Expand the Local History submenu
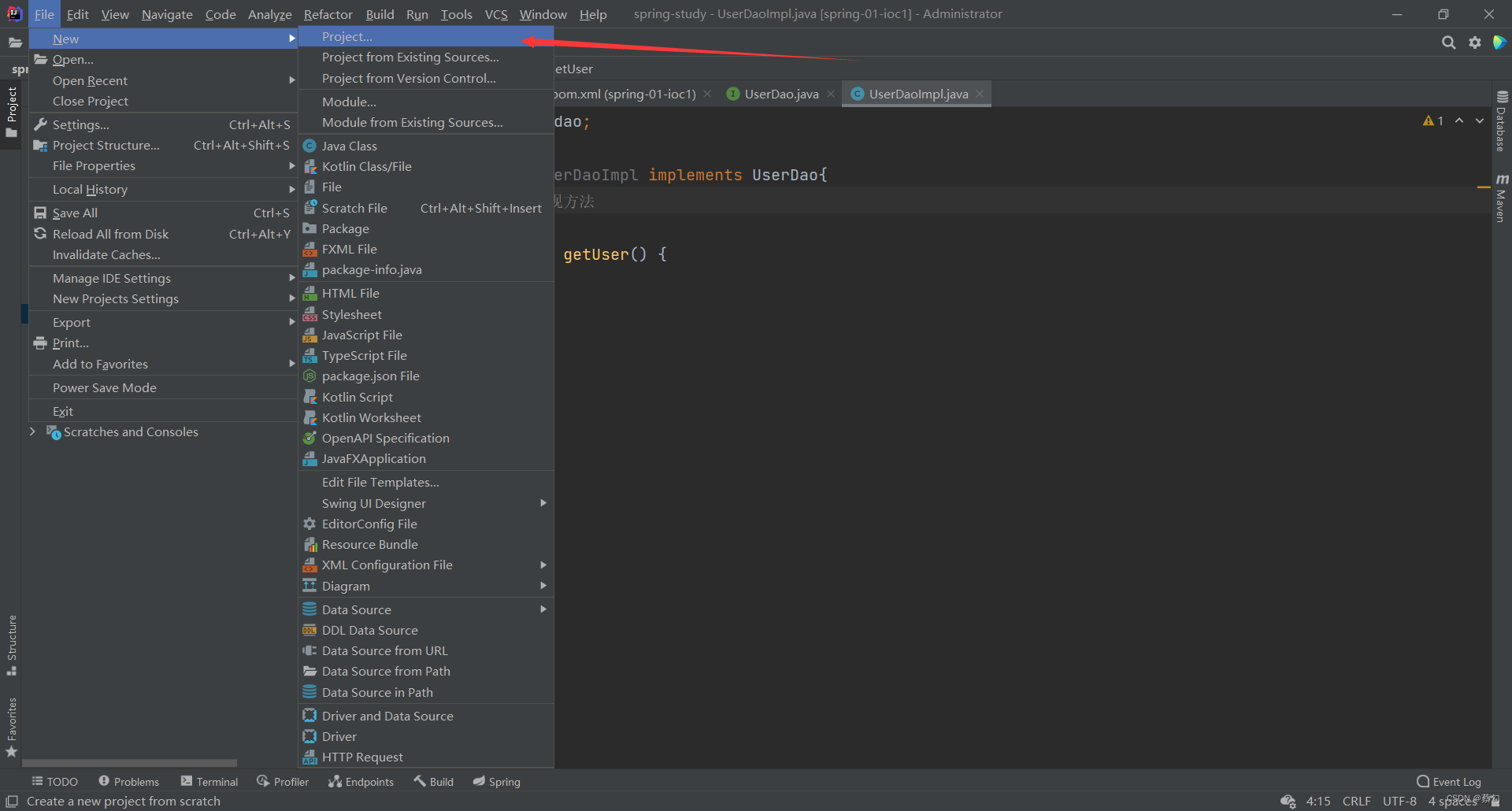 (x=163, y=189)
